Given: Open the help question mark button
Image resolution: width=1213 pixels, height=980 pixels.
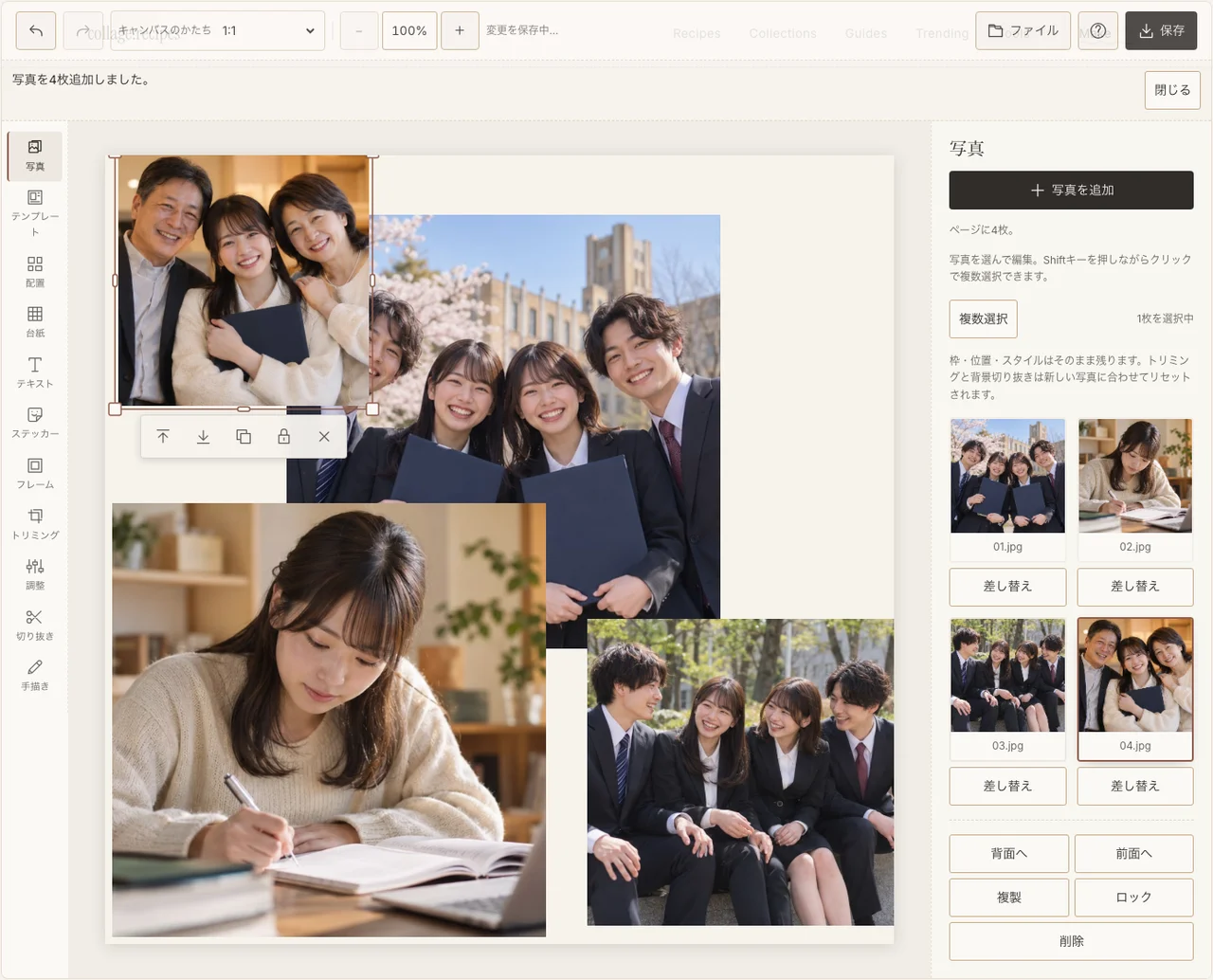Looking at the screenshot, I should (x=1098, y=30).
